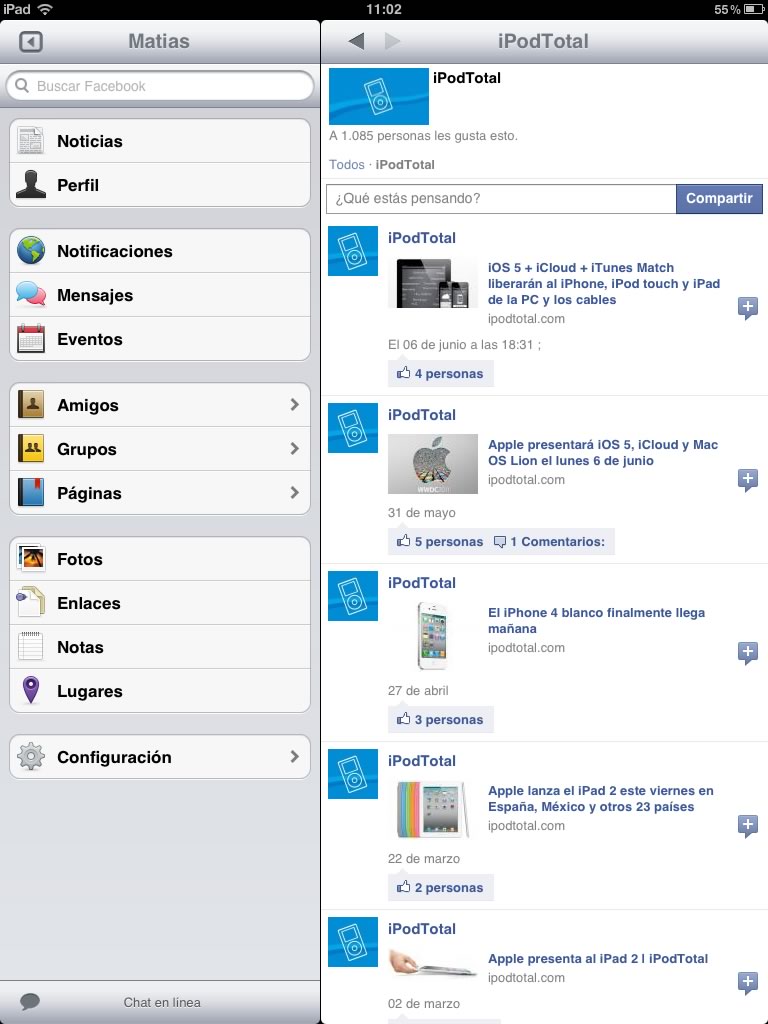Image resolution: width=768 pixels, height=1024 pixels.
Task: Open Perfil silhouette icon
Action: click(31, 185)
